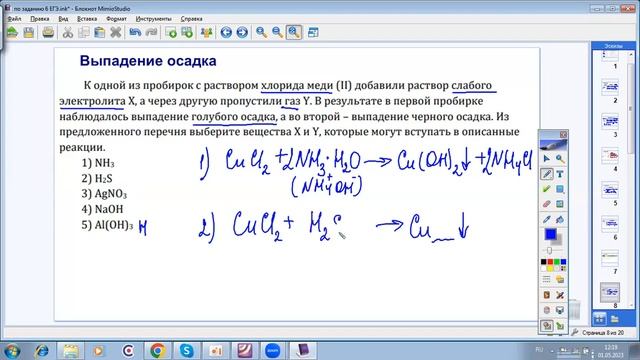The width and height of the screenshot is (640, 360).
Task: Choose the red color swatch
Action: [550, 262]
